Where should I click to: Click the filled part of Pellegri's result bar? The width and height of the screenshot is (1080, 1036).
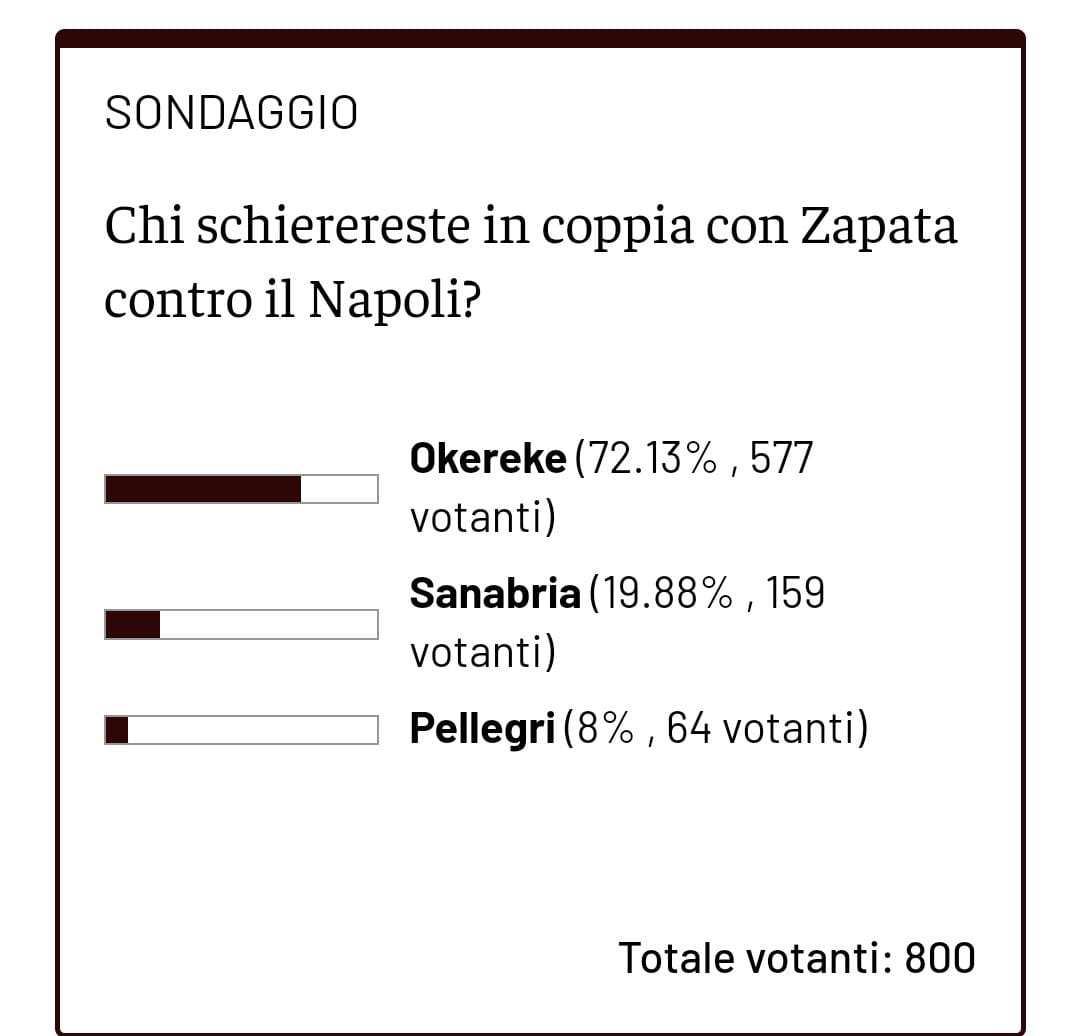117,730
